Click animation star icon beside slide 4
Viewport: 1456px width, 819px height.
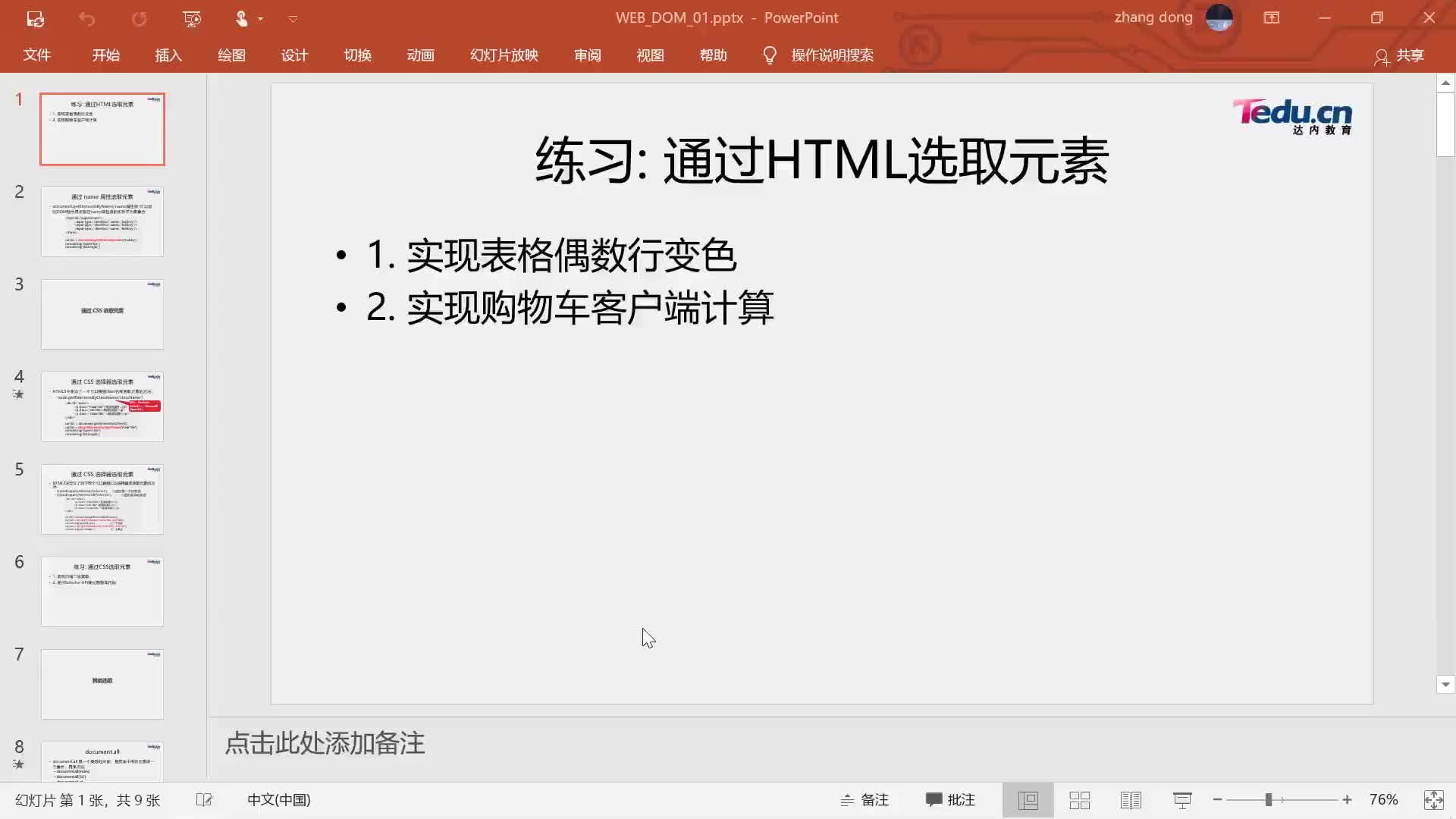point(19,394)
